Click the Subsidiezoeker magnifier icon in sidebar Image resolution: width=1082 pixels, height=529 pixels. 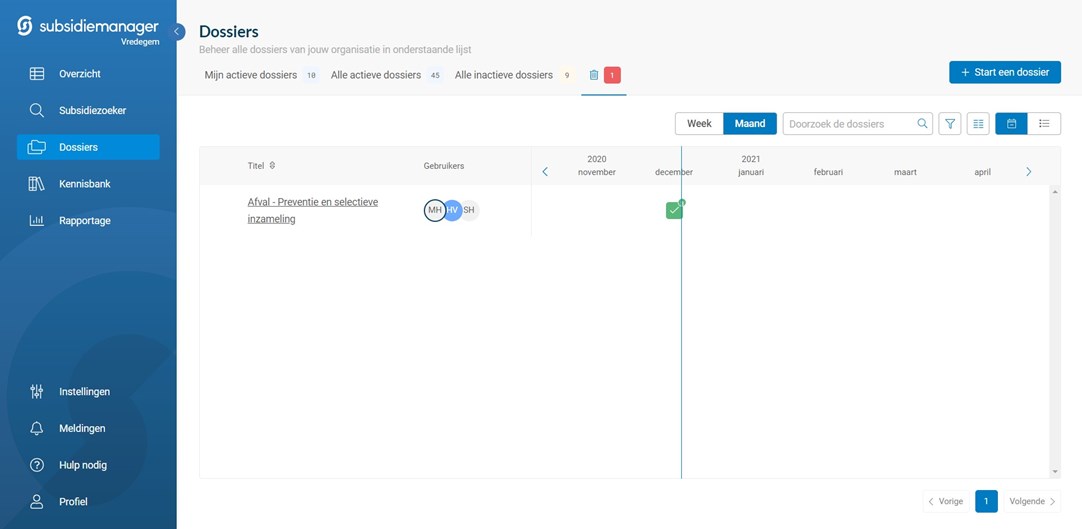37,110
